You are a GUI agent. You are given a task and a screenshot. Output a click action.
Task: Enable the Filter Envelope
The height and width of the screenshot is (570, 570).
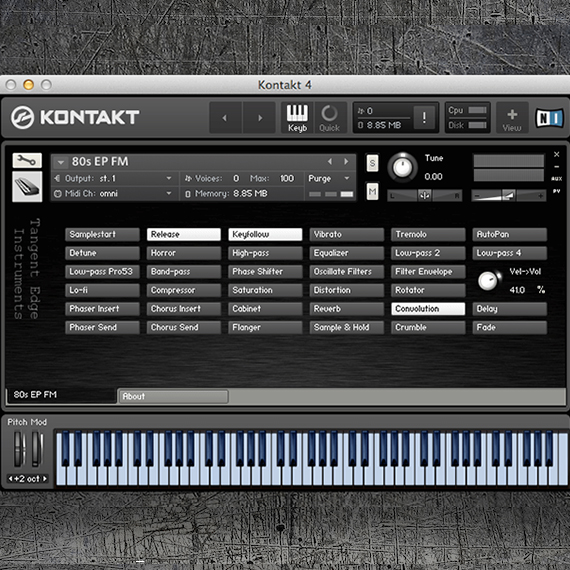[428, 272]
